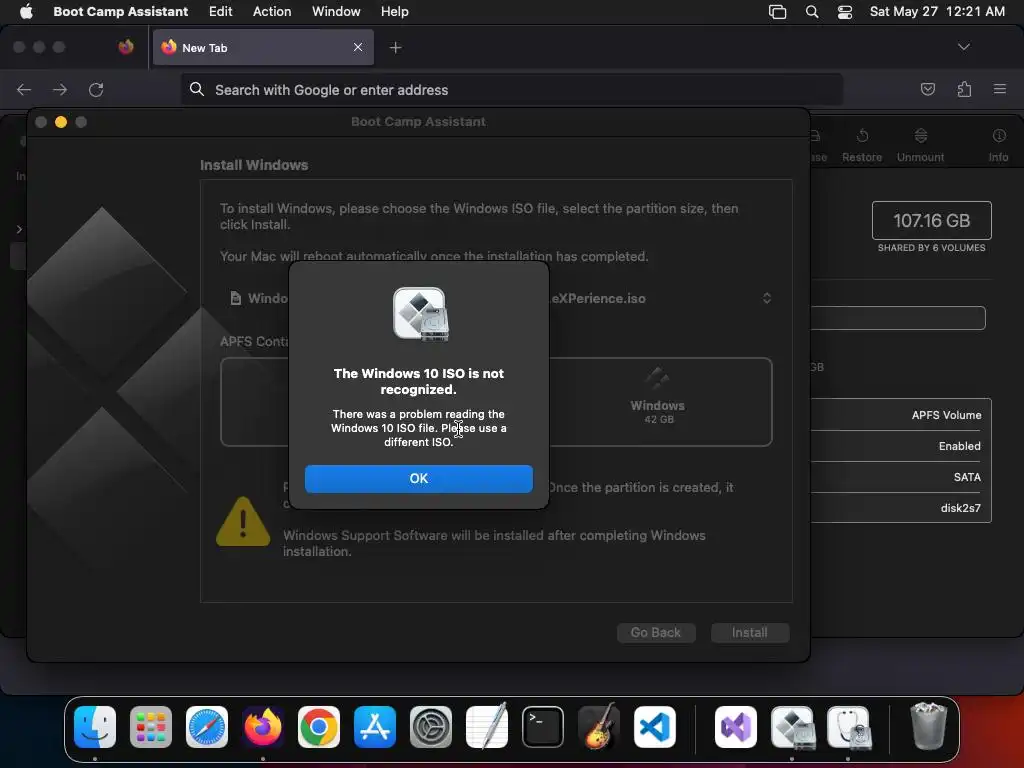Click the SATA row in Disk Utility
This screenshot has width=1024, height=768.
(x=901, y=477)
